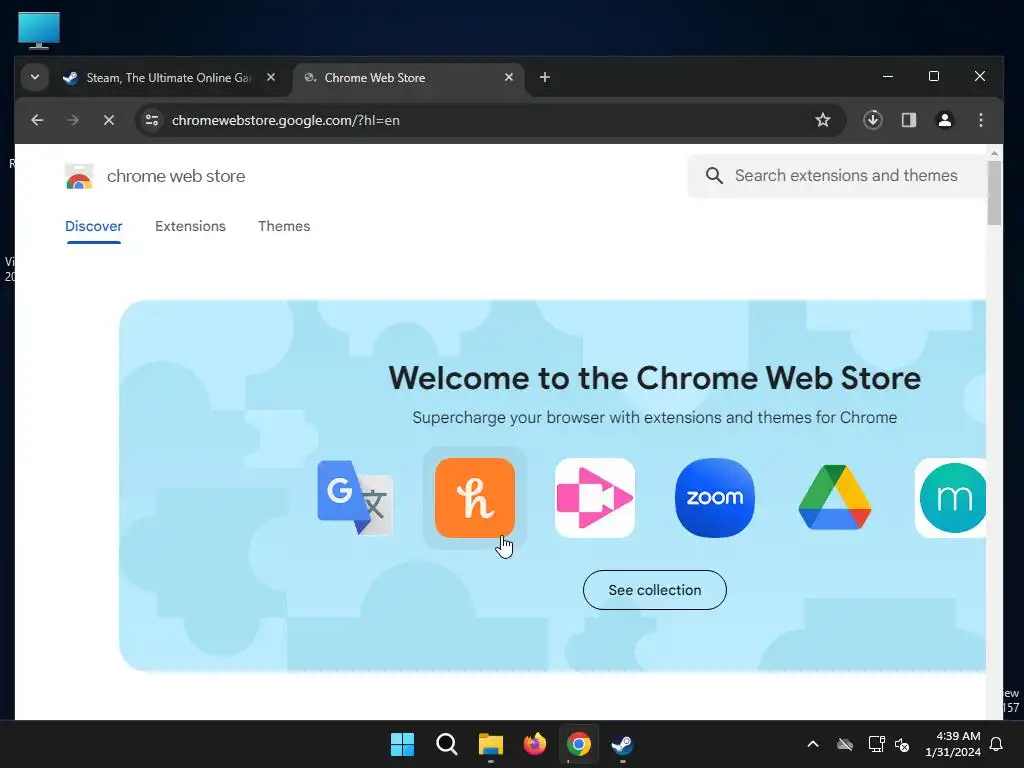Open a new tab with plus button
Image resolution: width=1024 pixels, height=768 pixels.
[x=545, y=78]
